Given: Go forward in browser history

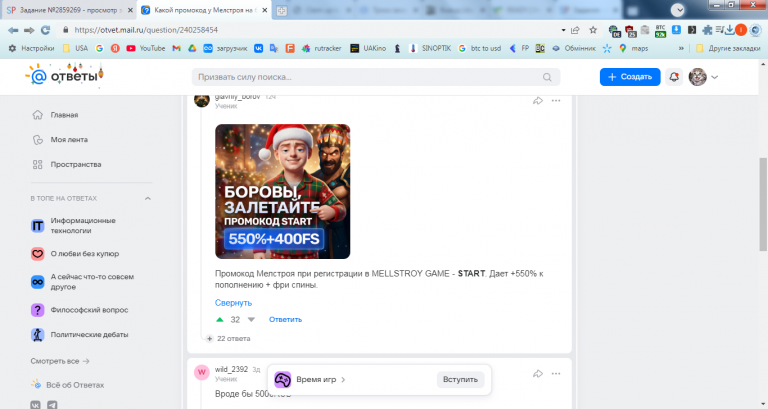Looking at the screenshot, I should coord(29,30).
